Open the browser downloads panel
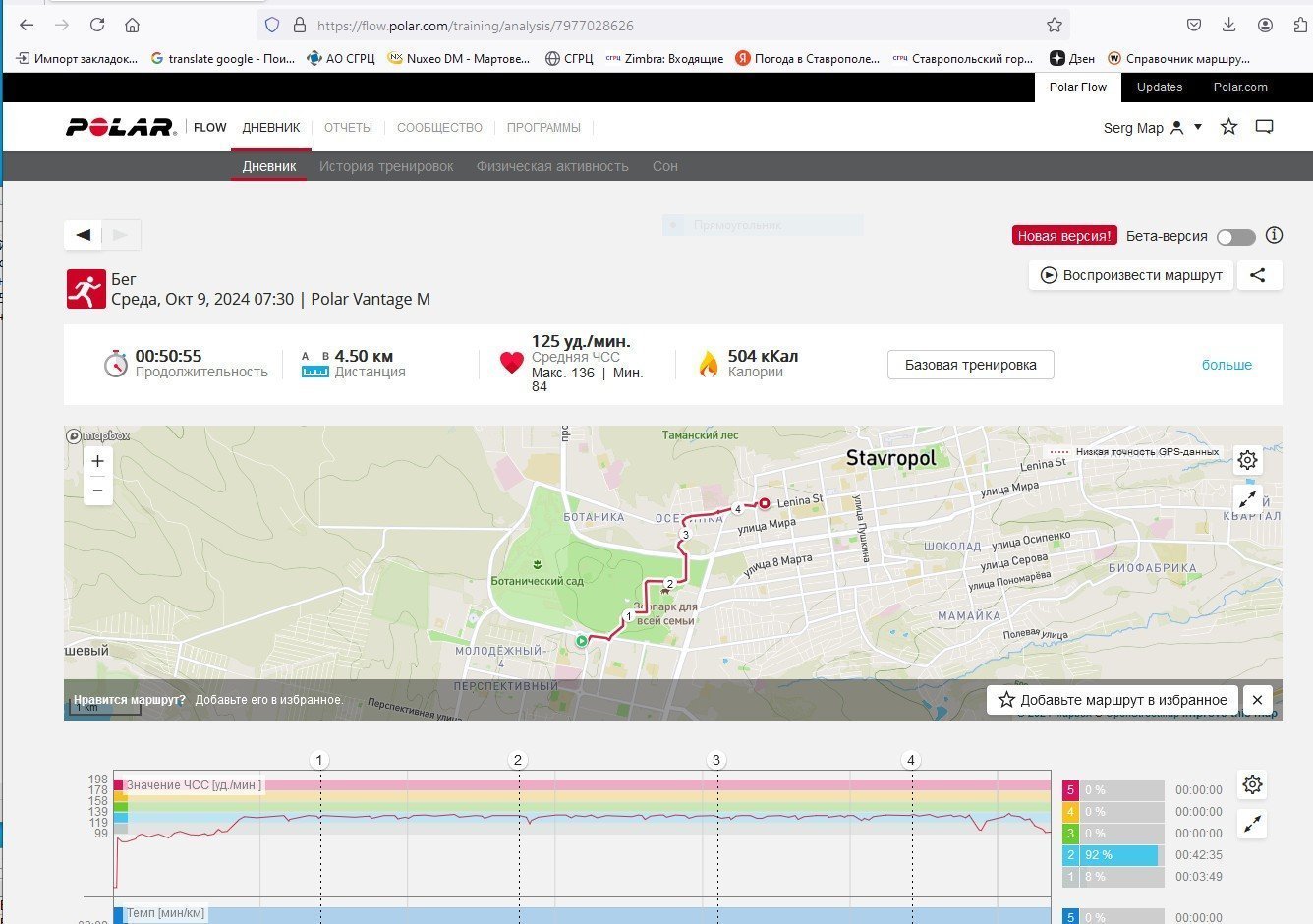This screenshot has height=924, width=1313. click(1229, 25)
